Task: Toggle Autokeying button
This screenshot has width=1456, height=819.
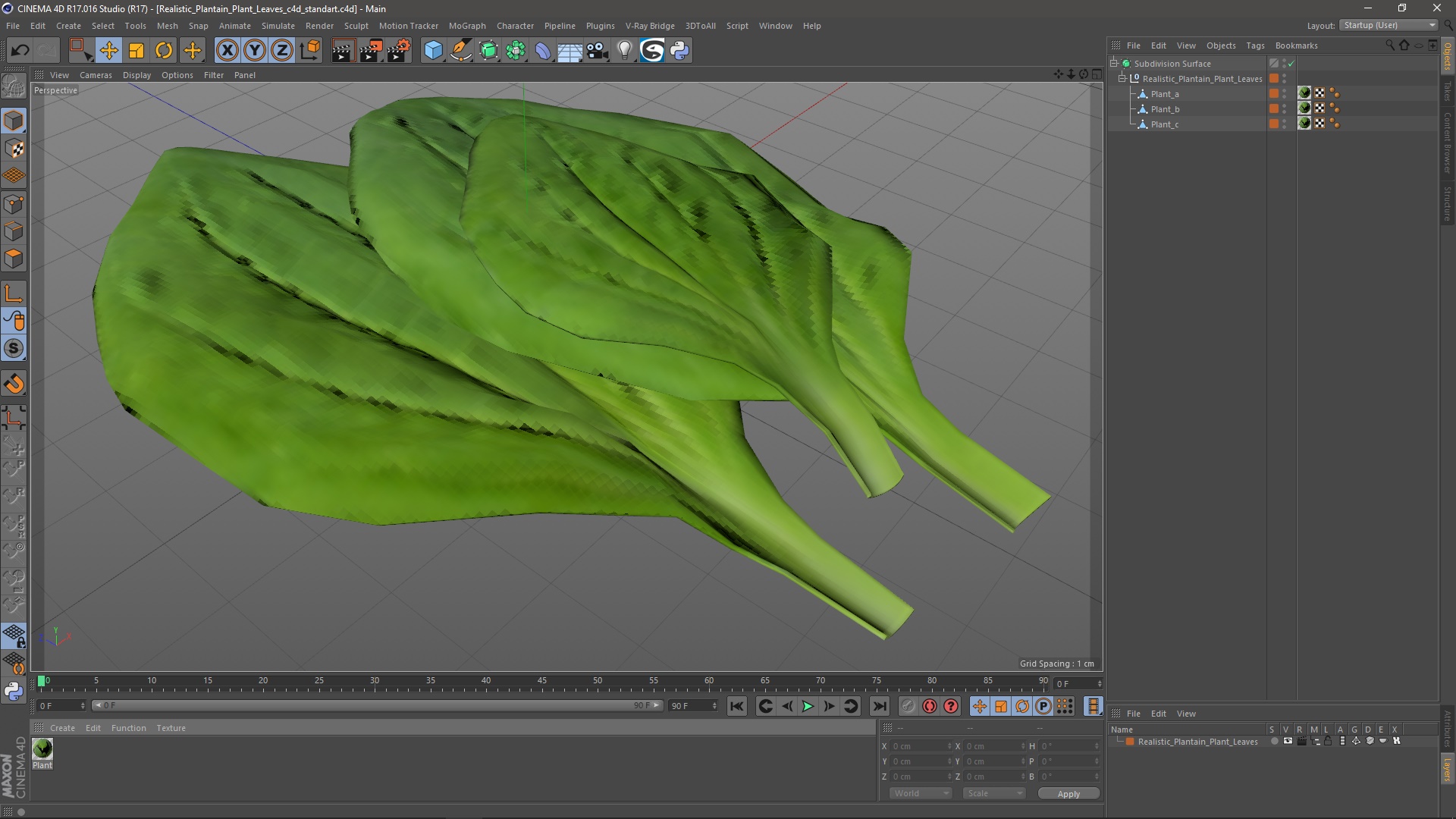Action: [x=930, y=706]
